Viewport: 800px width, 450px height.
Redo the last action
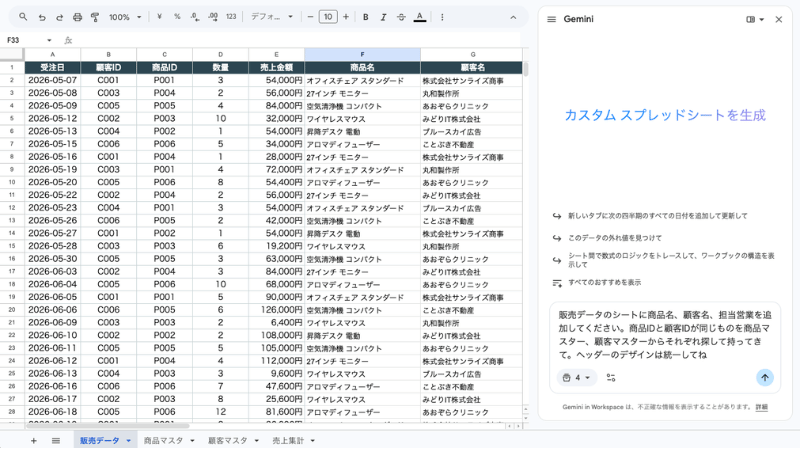point(60,17)
